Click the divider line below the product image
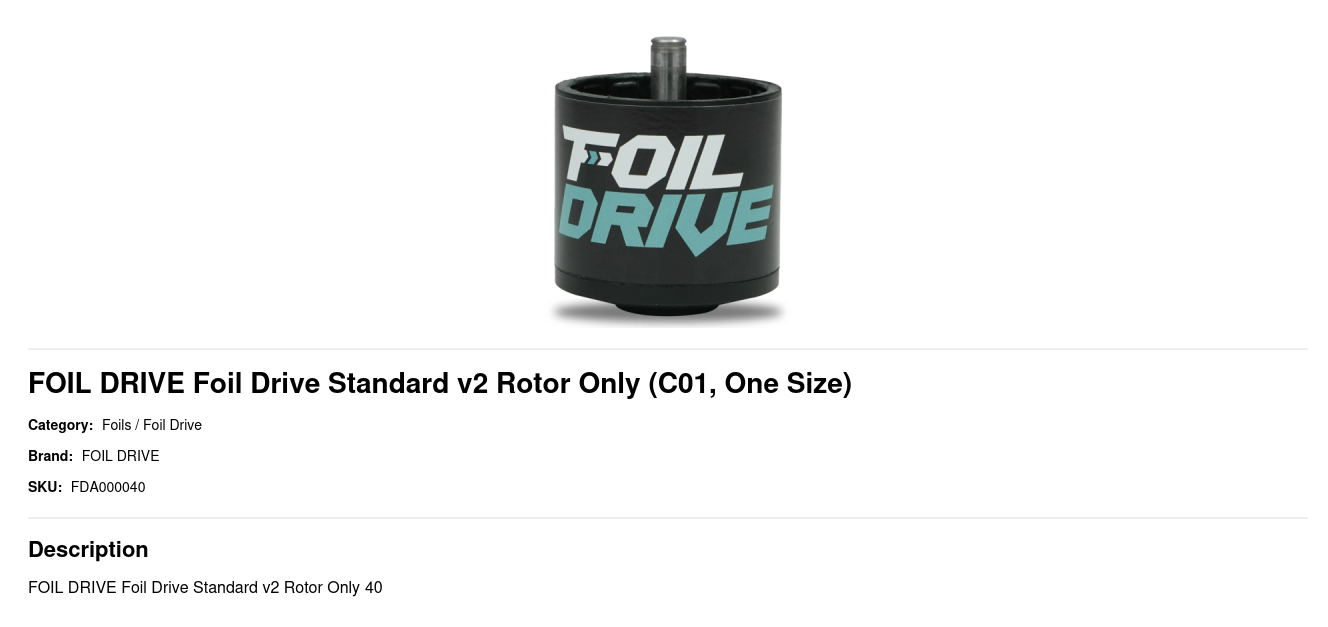The height and width of the screenshot is (627, 1328). point(667,349)
